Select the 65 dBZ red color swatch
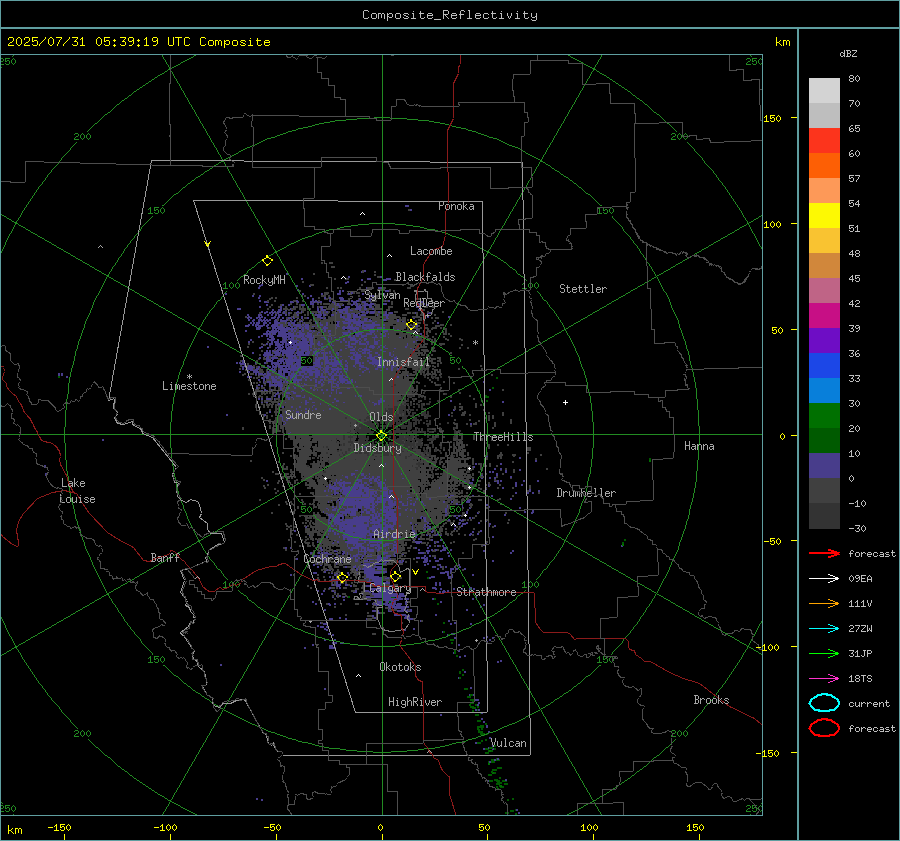This screenshot has height=841, width=900. tap(824, 140)
